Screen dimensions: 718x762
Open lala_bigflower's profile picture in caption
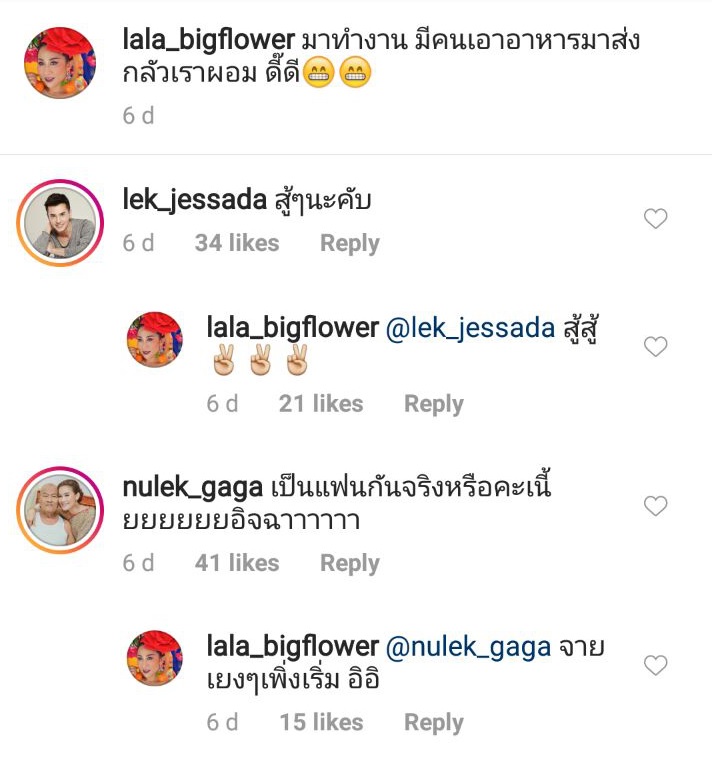coord(60,63)
